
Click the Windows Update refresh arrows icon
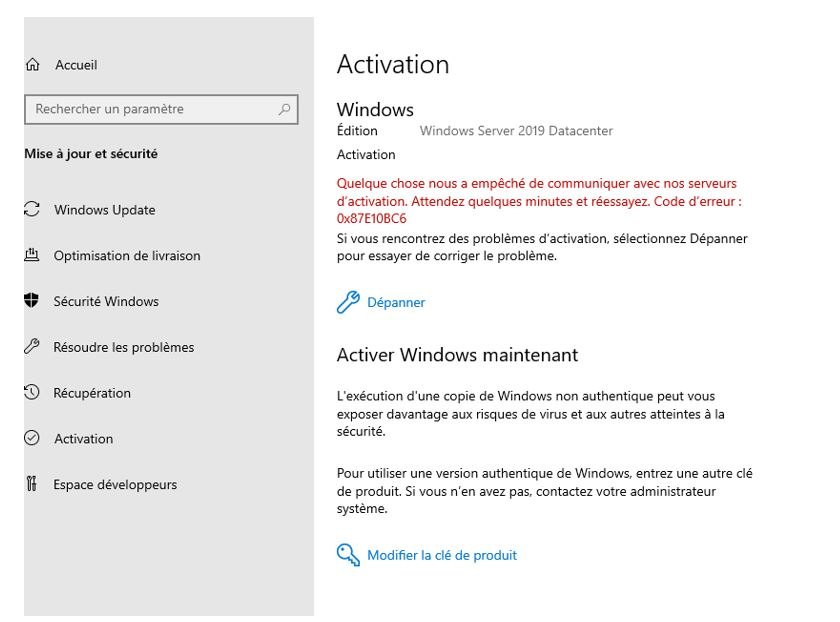pos(32,209)
